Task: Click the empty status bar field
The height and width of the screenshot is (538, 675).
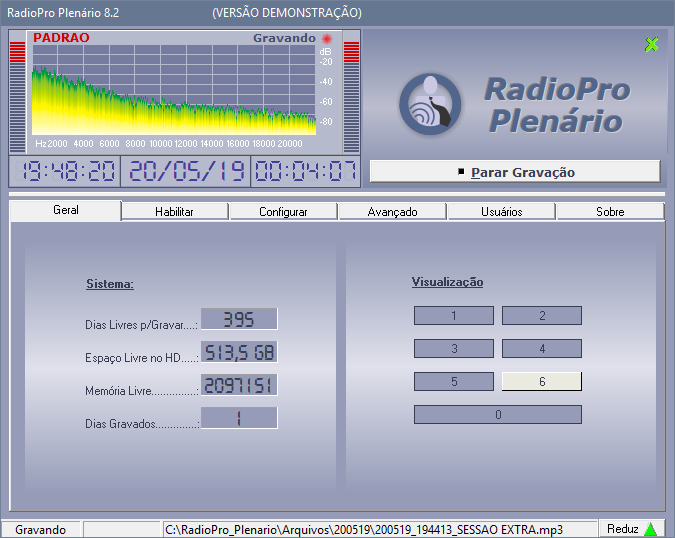Action: tap(122, 529)
